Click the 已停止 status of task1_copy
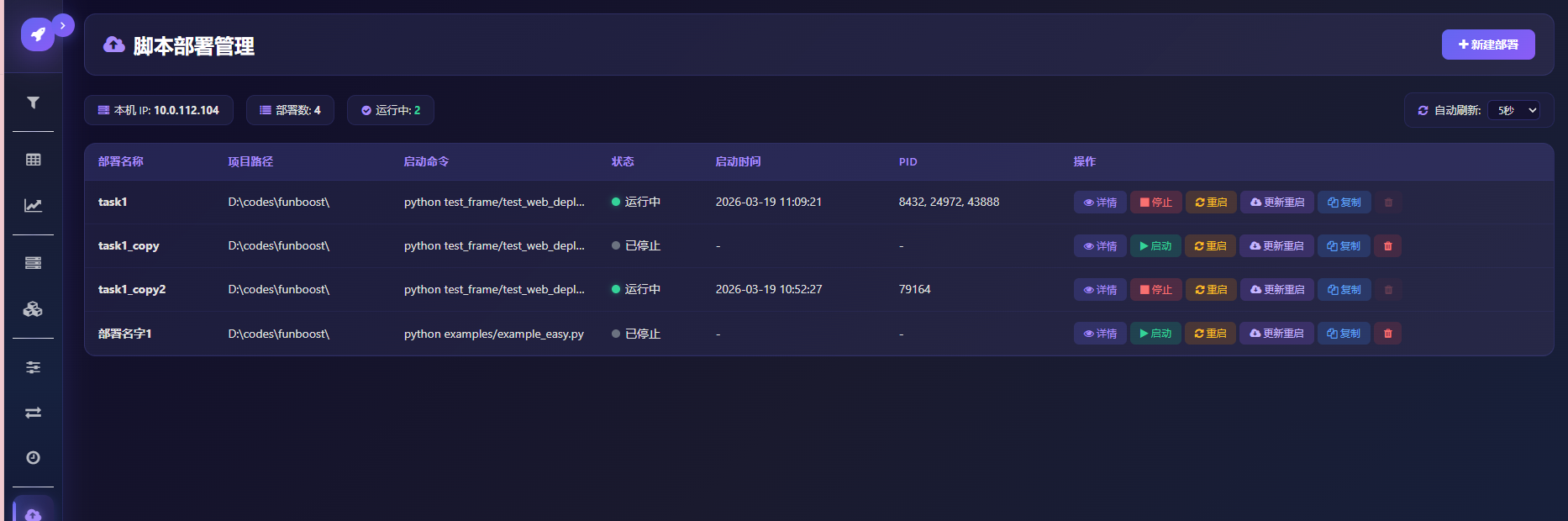The height and width of the screenshot is (521, 1568). (636, 245)
